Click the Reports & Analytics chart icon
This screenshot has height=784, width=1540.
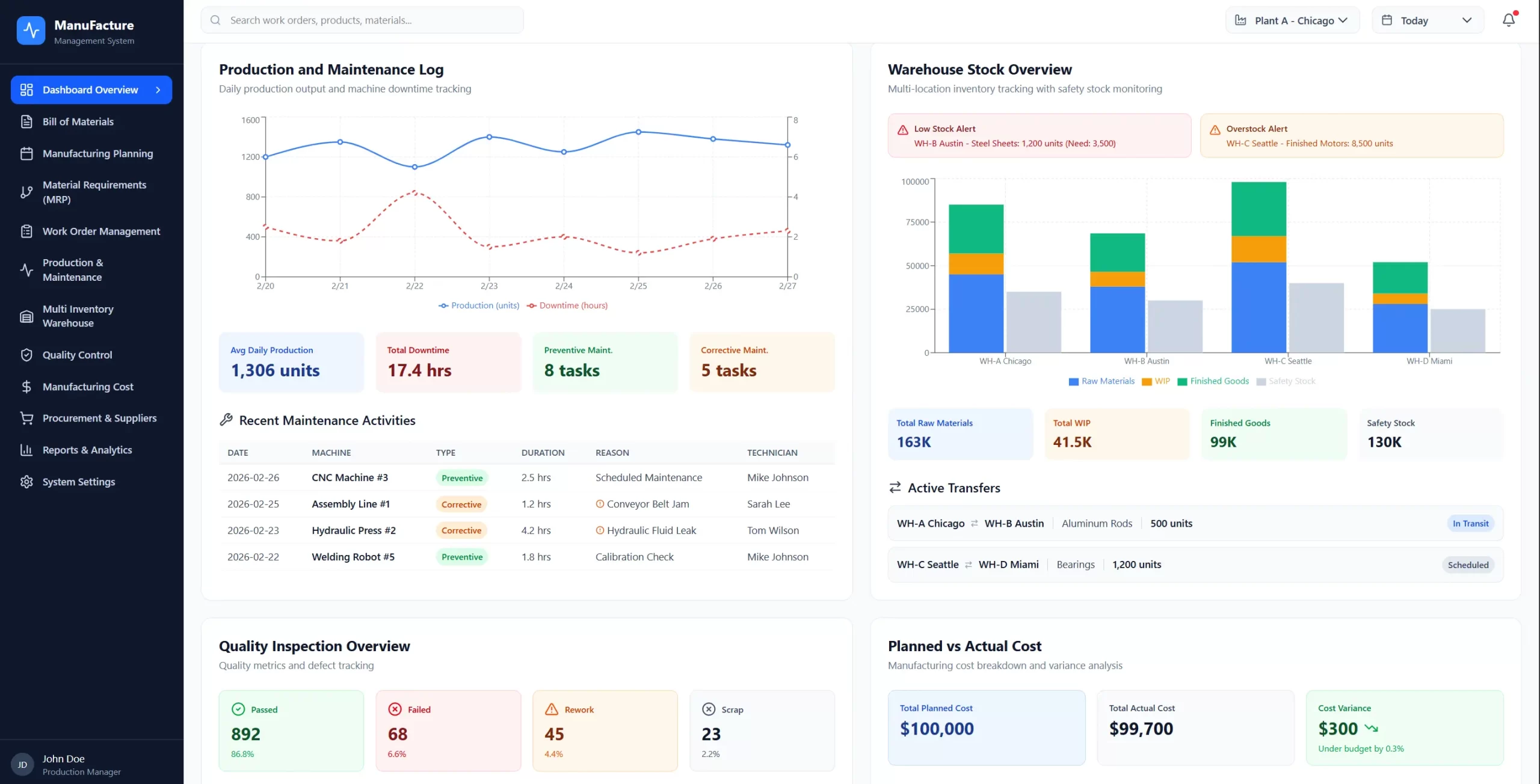coord(26,450)
